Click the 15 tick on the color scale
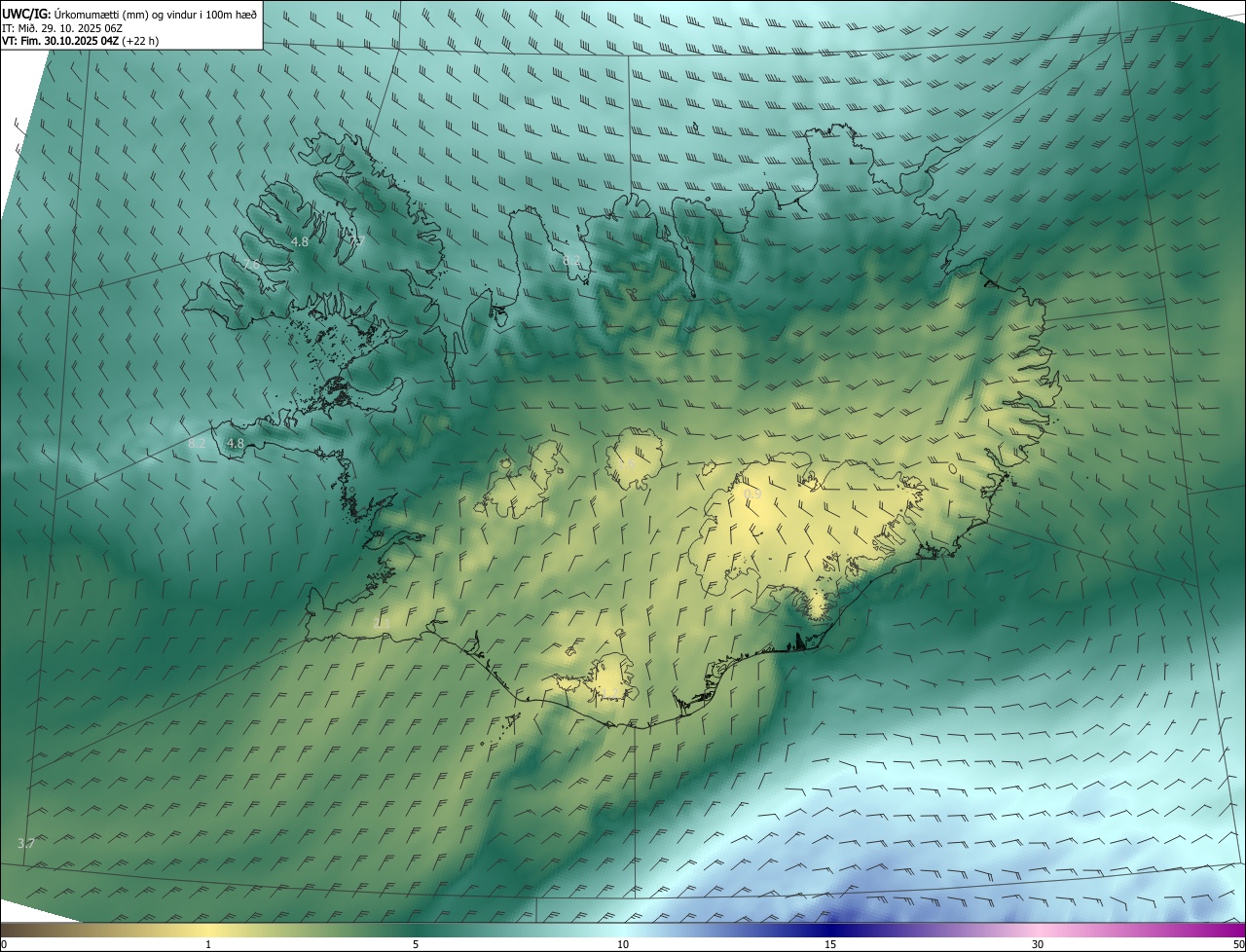 (x=830, y=944)
